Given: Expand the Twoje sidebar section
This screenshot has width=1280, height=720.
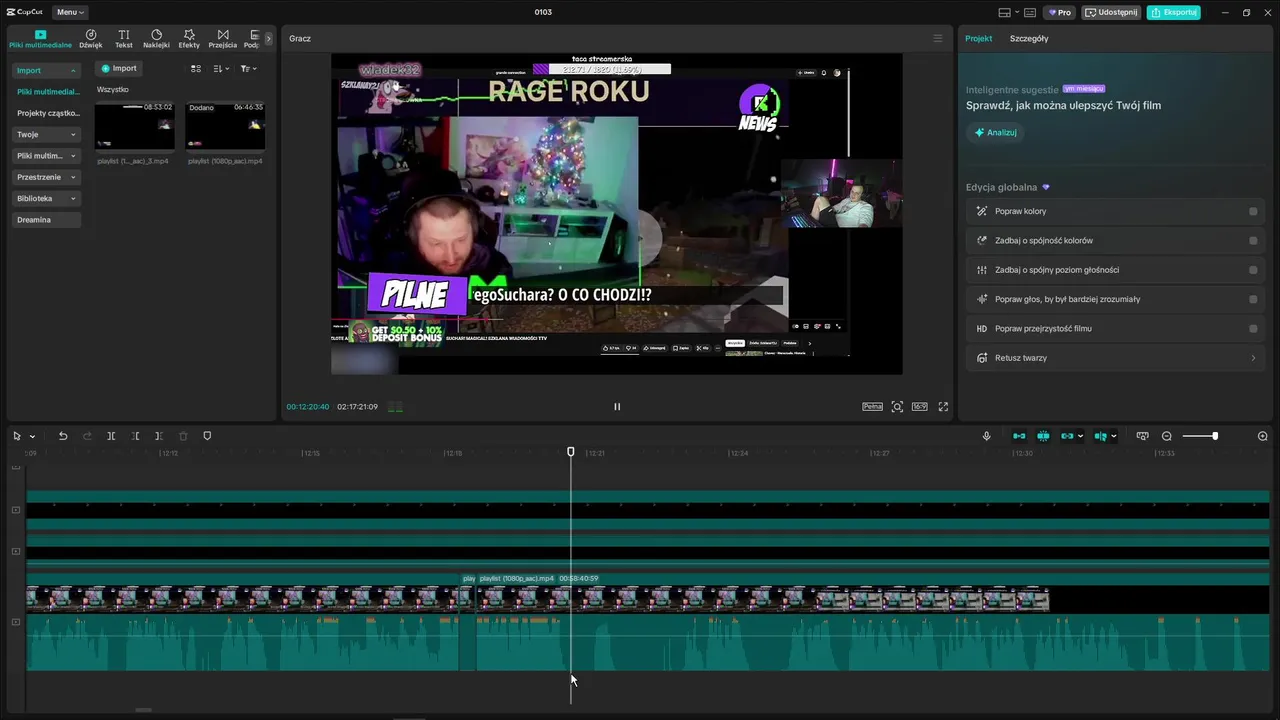Looking at the screenshot, I should pos(46,134).
